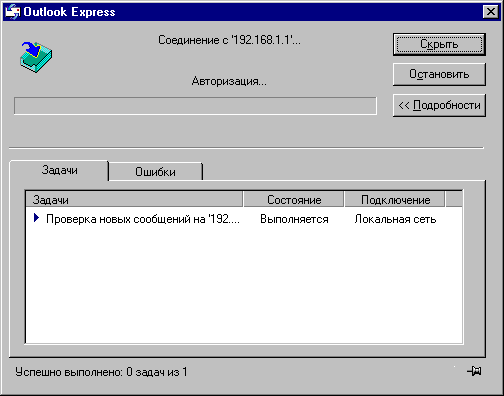Viewport: 504px width, 396px height.
Task: Click the Подключение column header
Action: click(395, 200)
